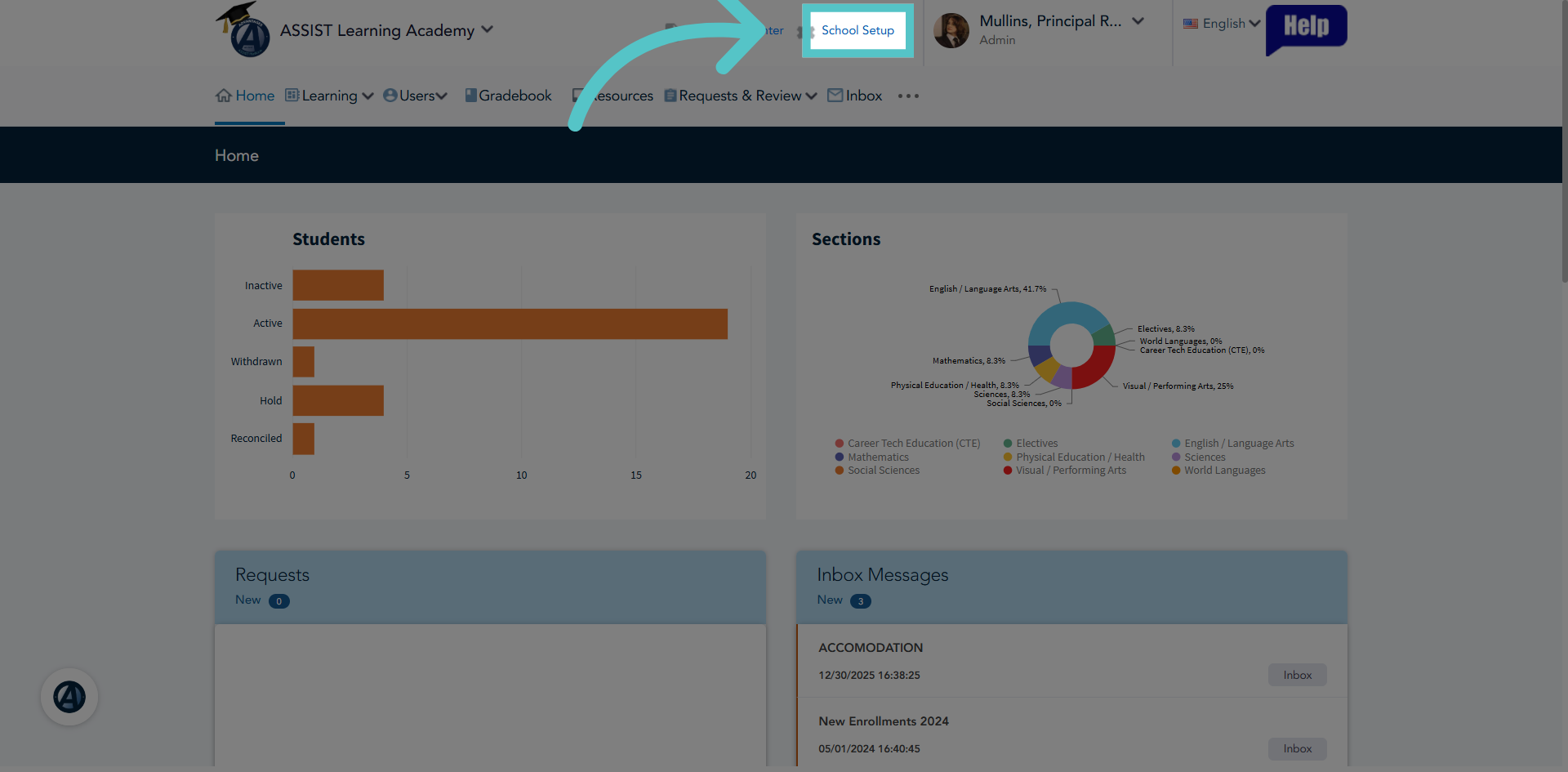Open the more options ellipsis menu
Image resolution: width=1568 pixels, height=772 pixels.
point(908,96)
